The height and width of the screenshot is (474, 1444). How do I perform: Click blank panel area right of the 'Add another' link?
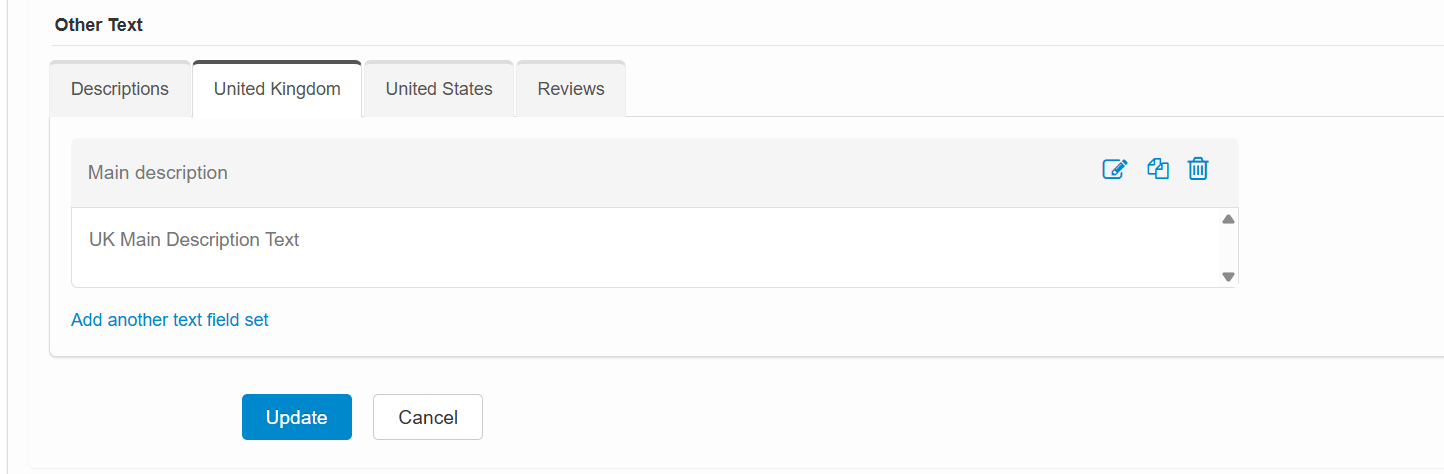(700, 320)
